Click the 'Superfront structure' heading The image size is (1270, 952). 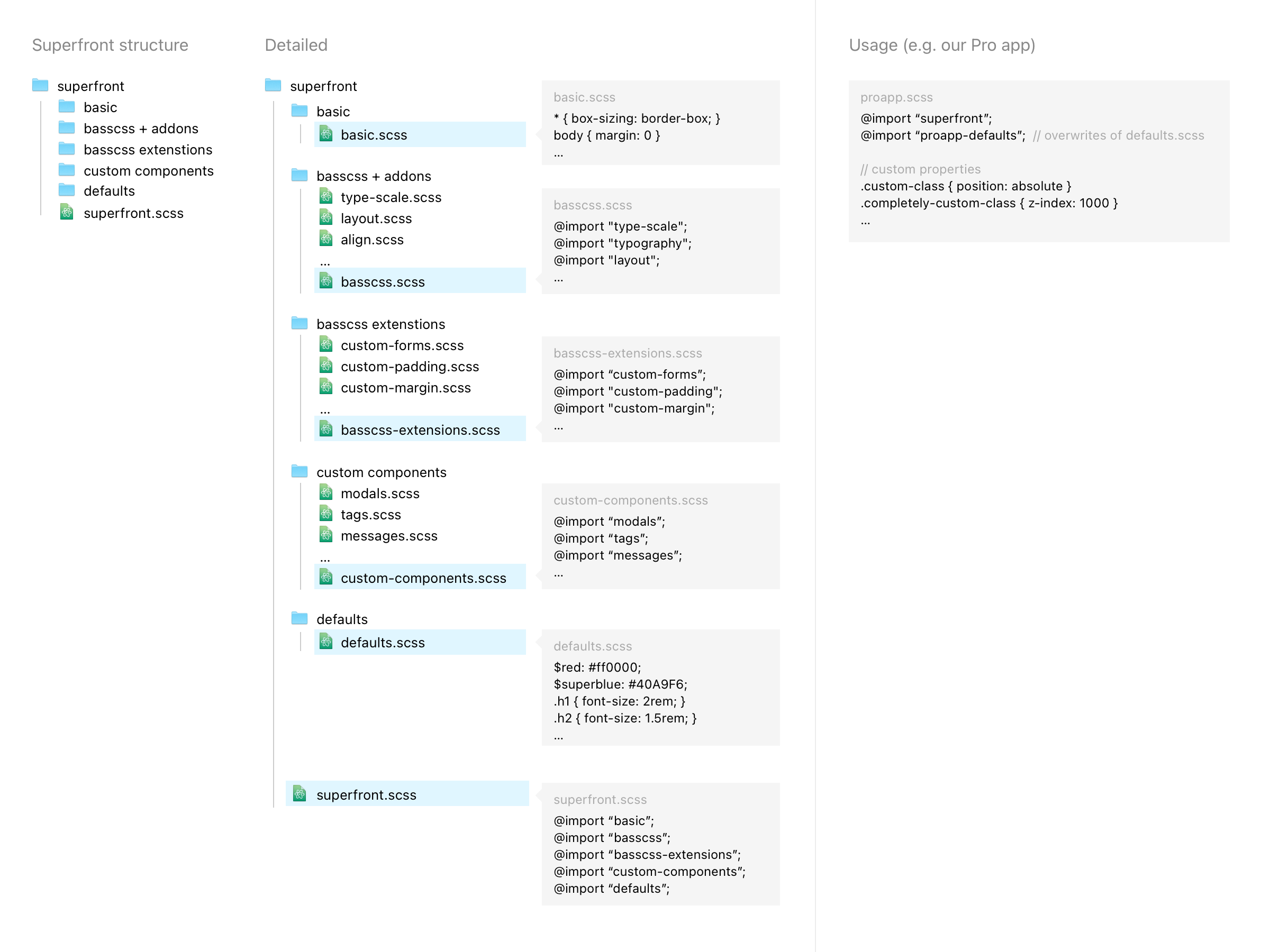(x=110, y=45)
